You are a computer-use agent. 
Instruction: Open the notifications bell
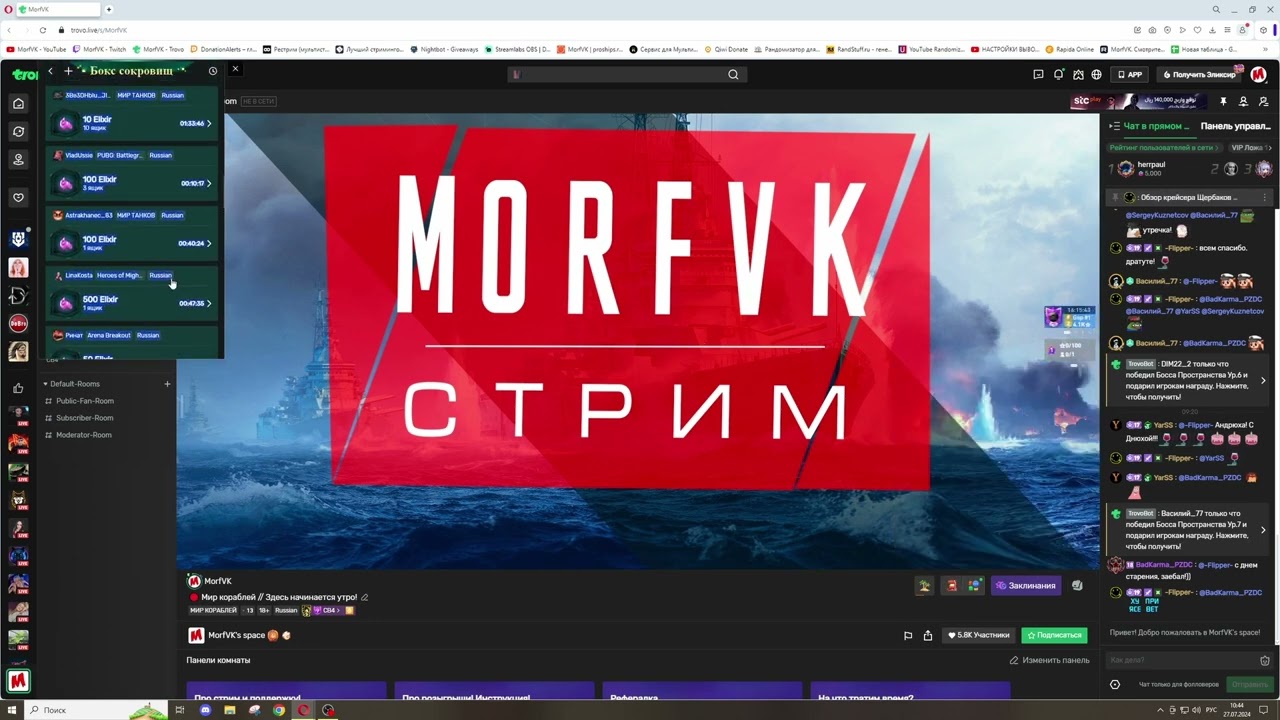(1058, 74)
